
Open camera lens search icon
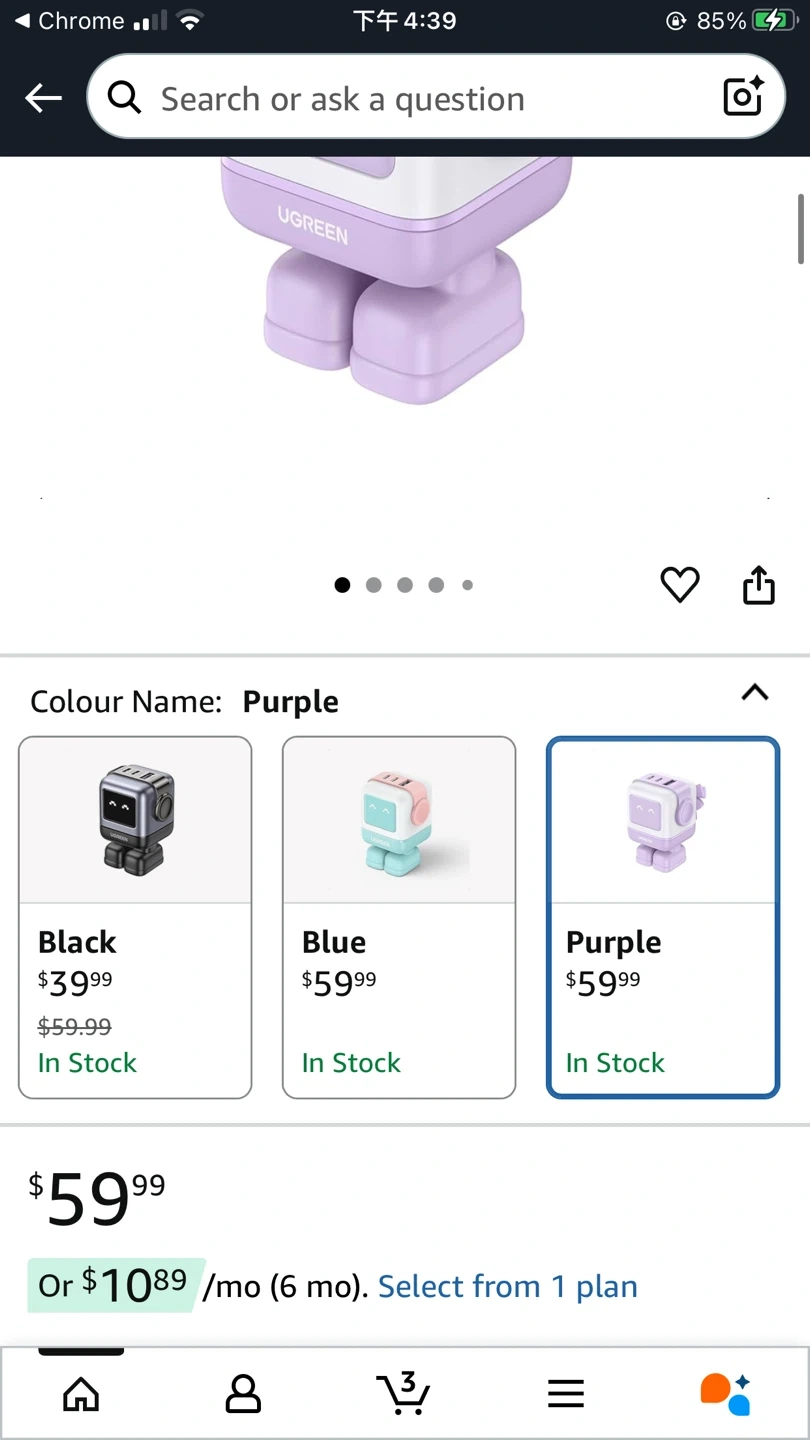click(742, 97)
